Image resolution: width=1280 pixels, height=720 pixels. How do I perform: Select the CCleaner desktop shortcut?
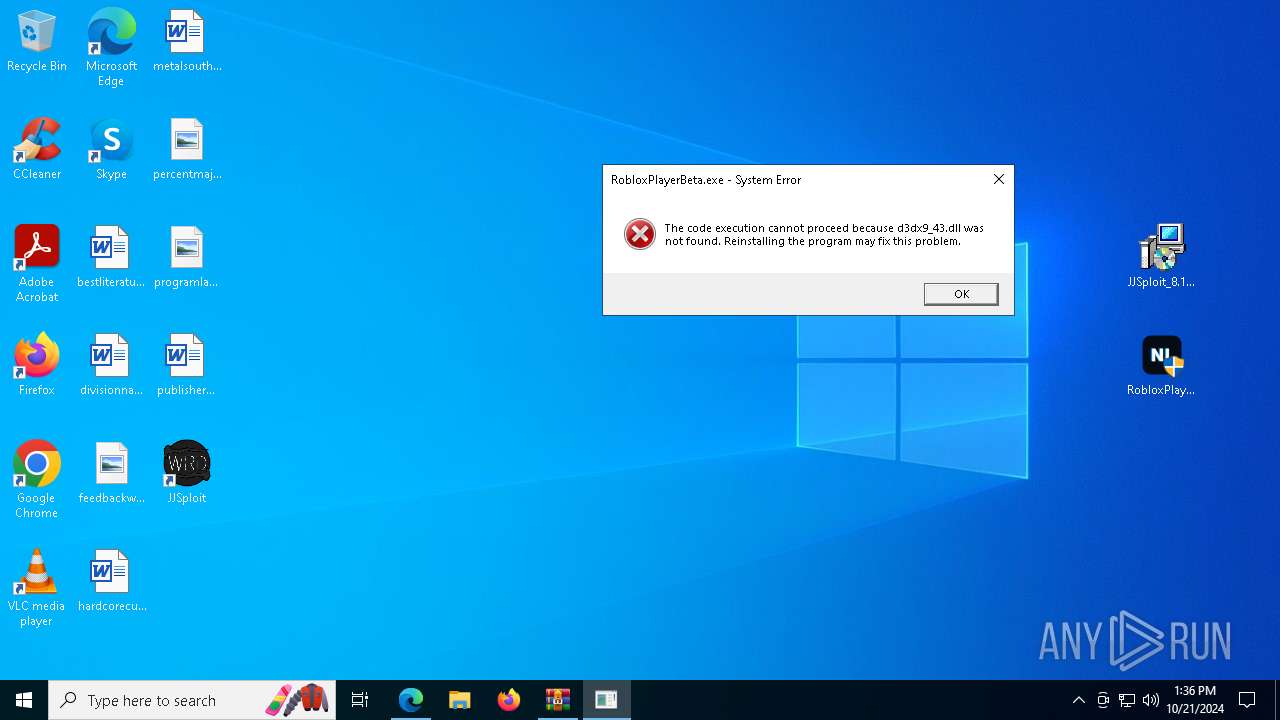click(x=37, y=150)
